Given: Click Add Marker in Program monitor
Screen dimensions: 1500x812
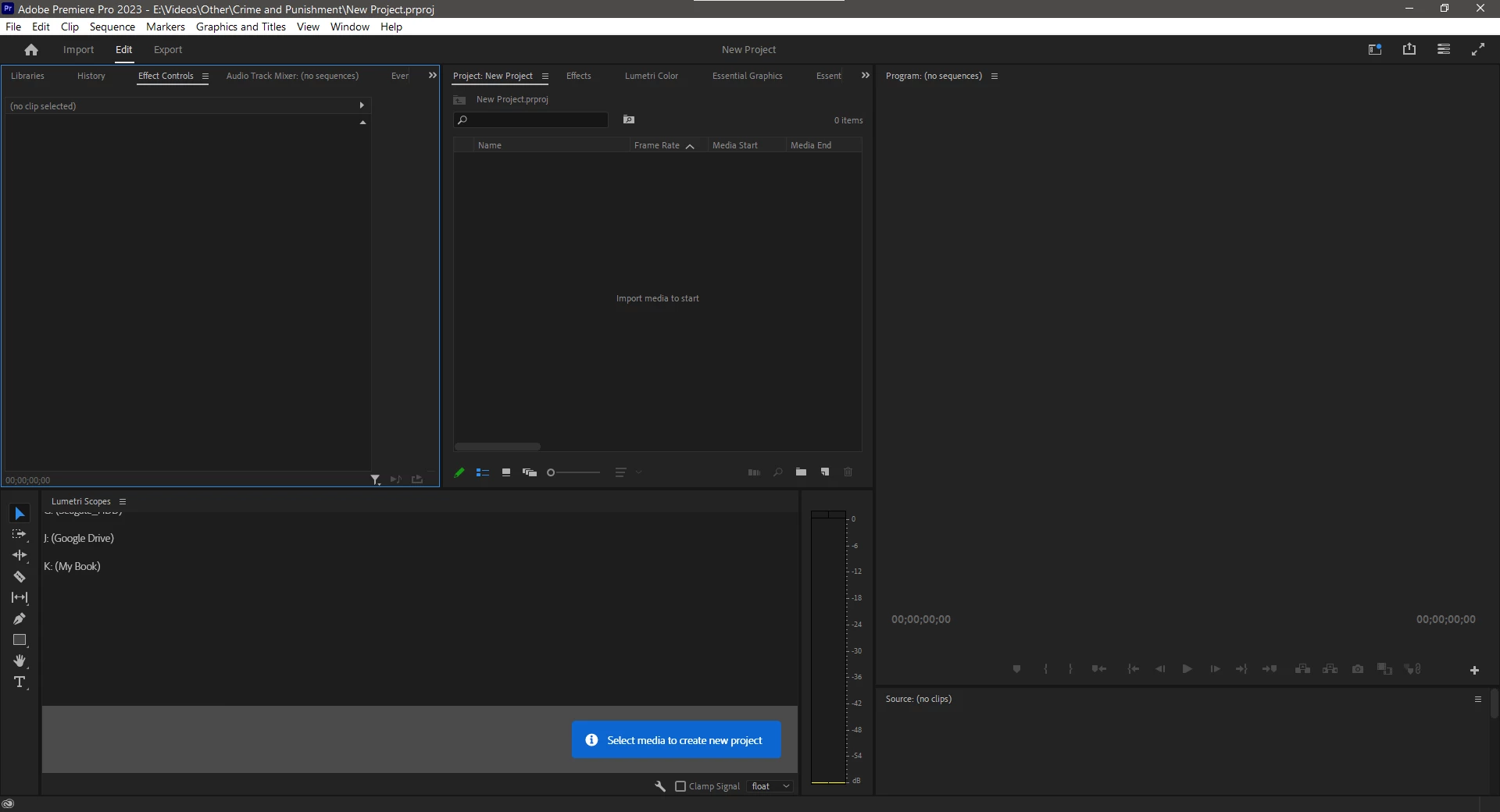Looking at the screenshot, I should tap(1016, 669).
